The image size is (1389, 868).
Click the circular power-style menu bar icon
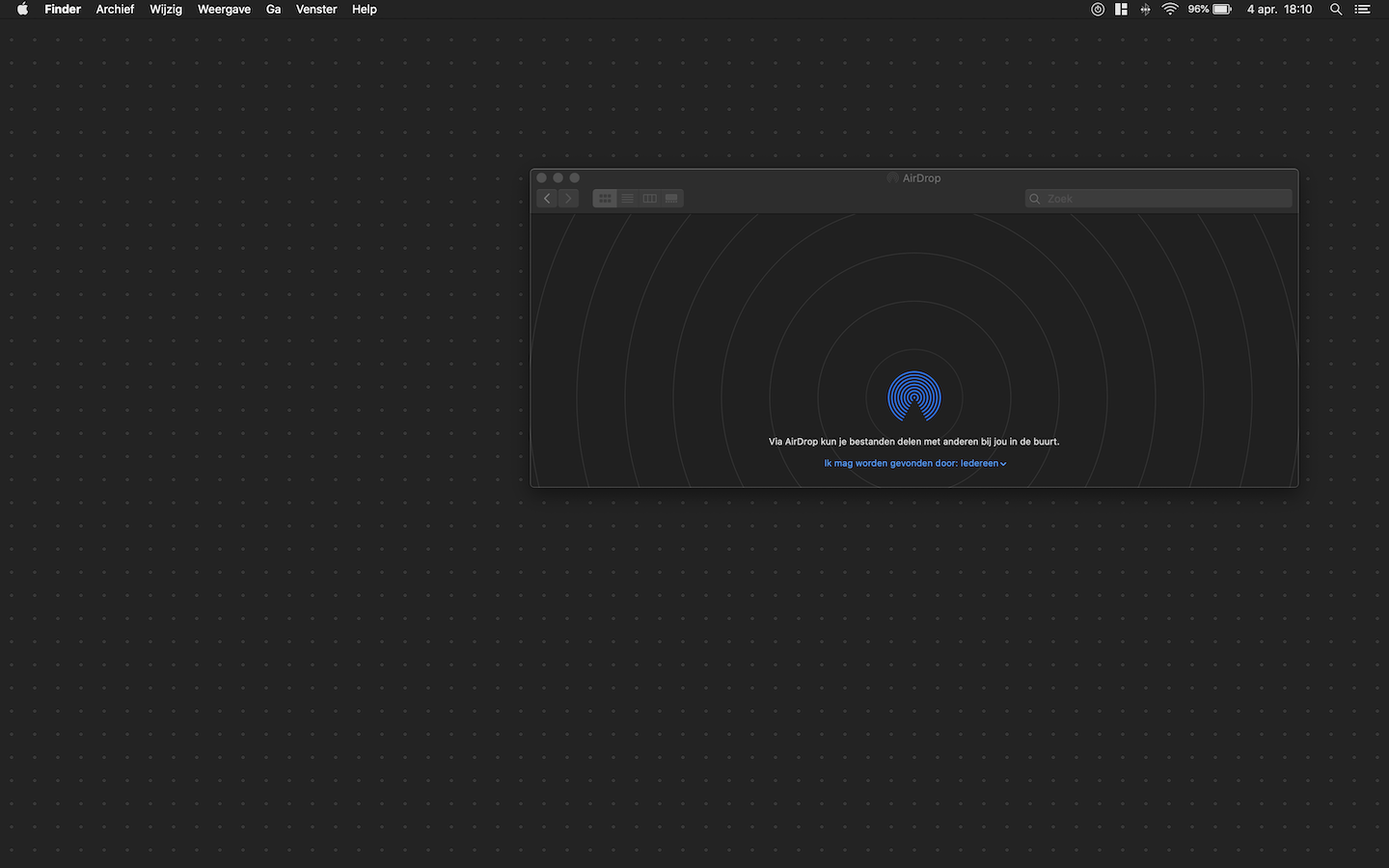coord(1098,9)
